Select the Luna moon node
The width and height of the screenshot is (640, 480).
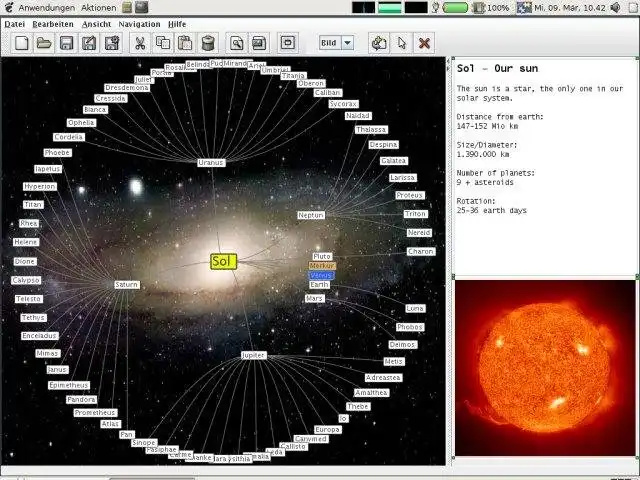(415, 308)
